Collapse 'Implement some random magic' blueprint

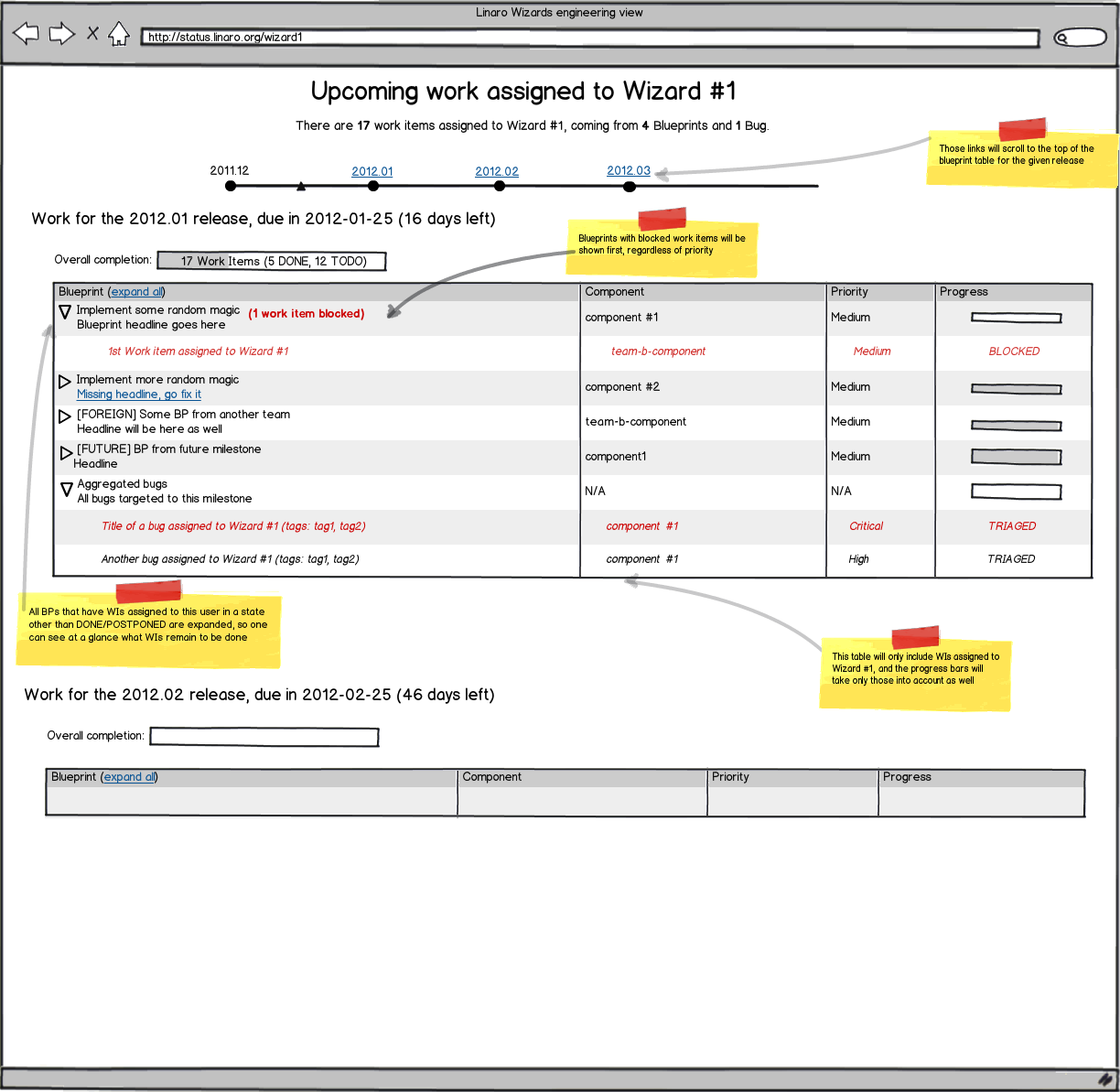(65, 312)
